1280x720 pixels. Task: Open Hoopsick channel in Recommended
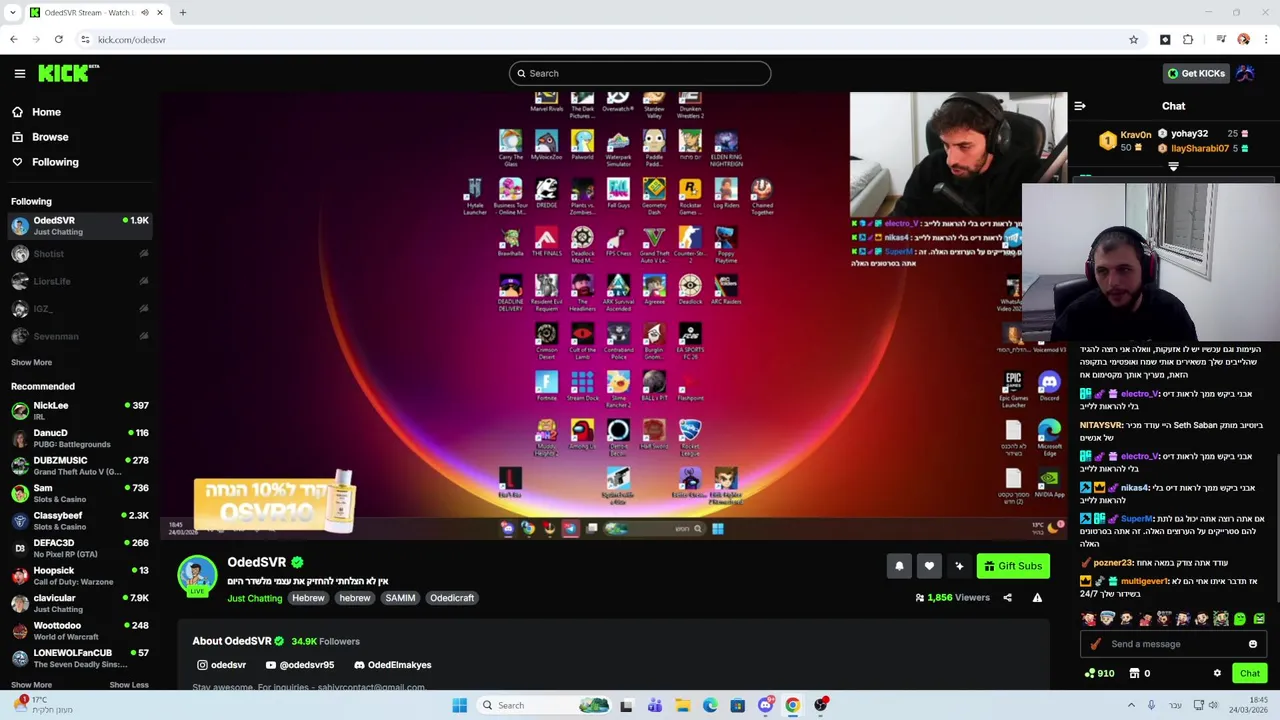coord(80,576)
